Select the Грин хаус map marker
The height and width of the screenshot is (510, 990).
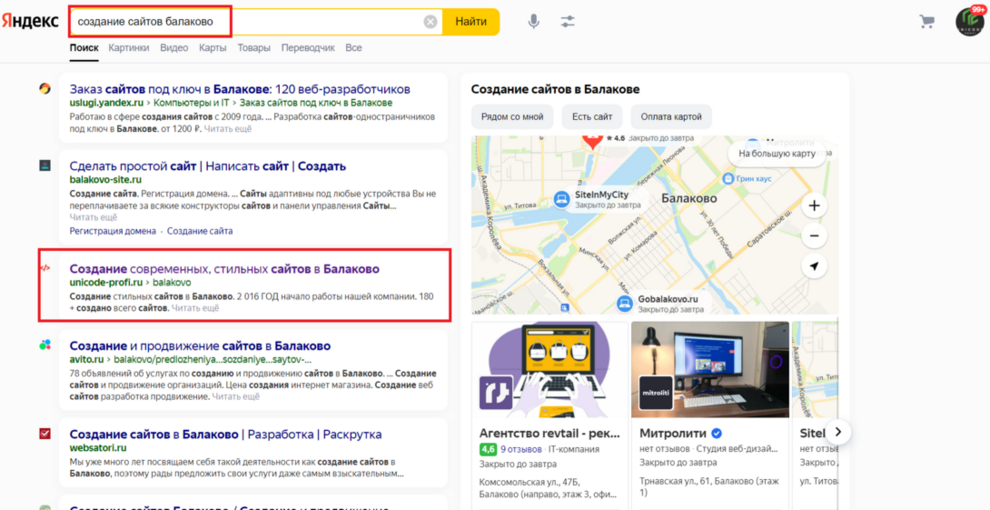coord(727,179)
